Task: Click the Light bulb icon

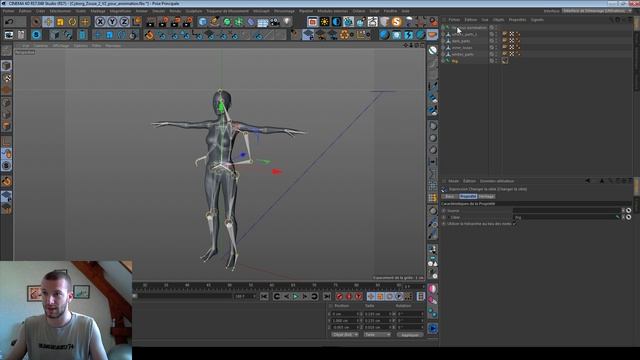Action: tap(287, 22)
